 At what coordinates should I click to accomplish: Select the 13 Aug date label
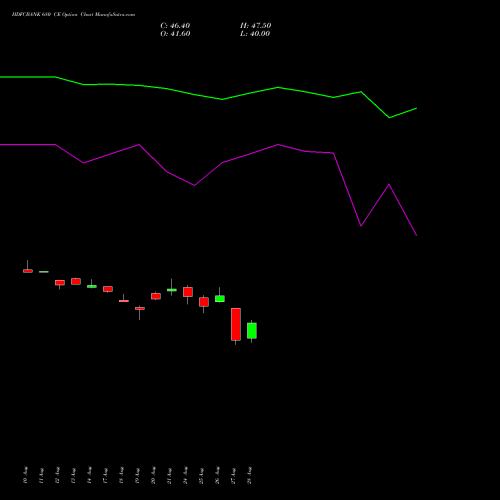coord(74,475)
